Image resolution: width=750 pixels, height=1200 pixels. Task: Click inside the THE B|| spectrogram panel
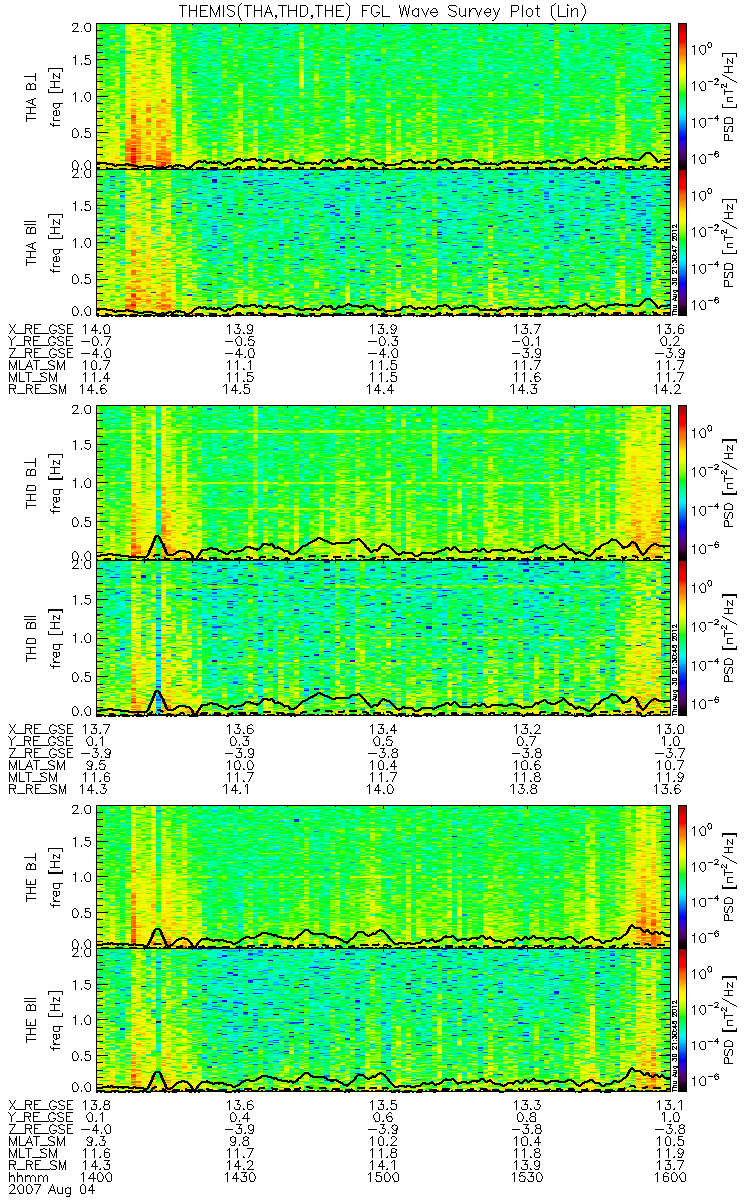coord(385,1021)
